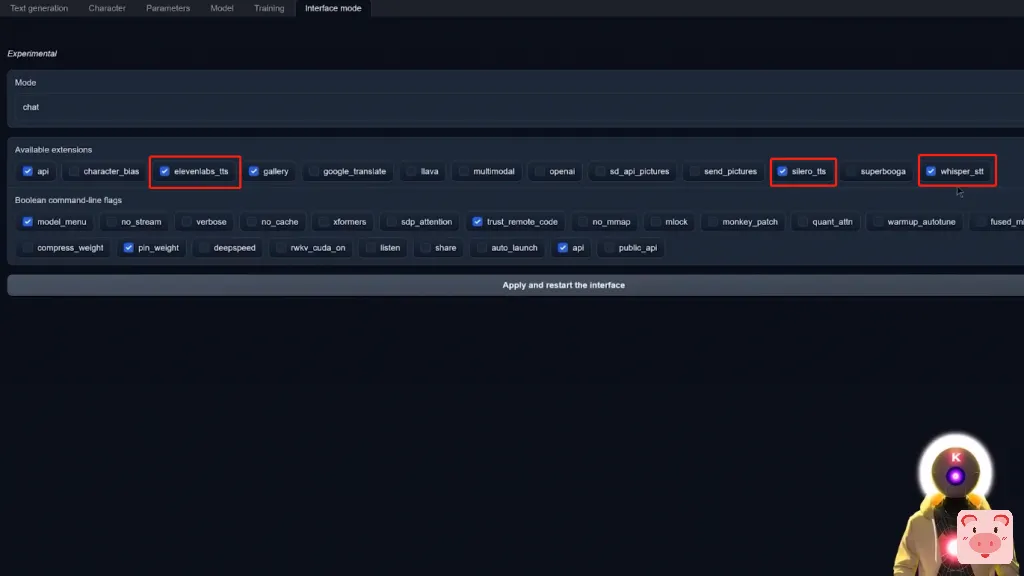This screenshot has width=1024, height=576.
Task: Uncheck the api command-line flag
Action: [563, 248]
